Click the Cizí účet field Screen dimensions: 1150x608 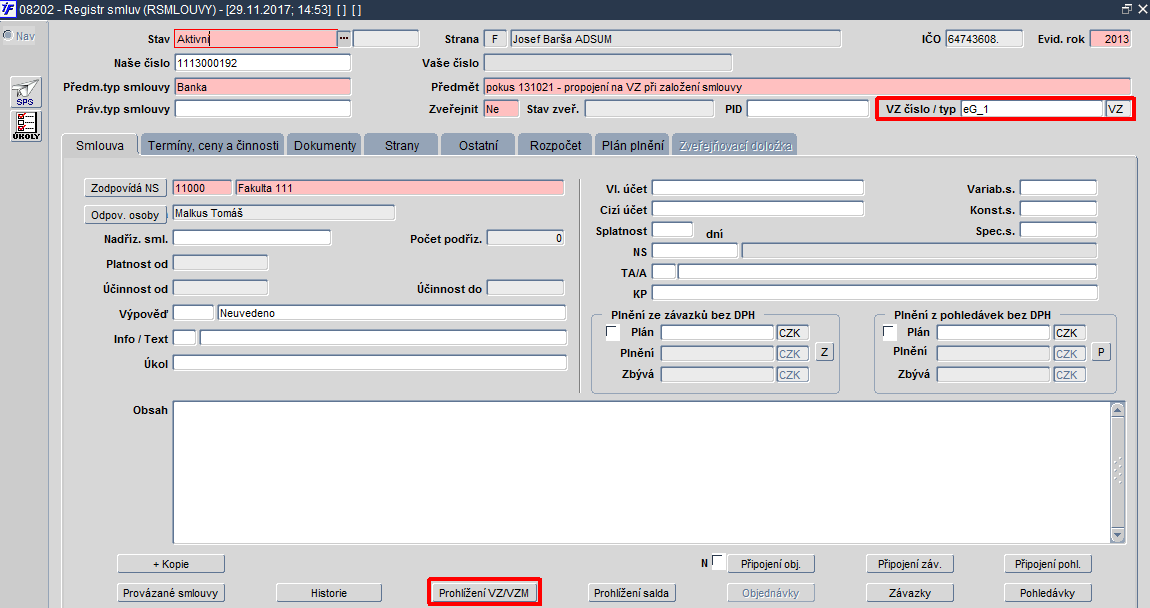click(758, 209)
